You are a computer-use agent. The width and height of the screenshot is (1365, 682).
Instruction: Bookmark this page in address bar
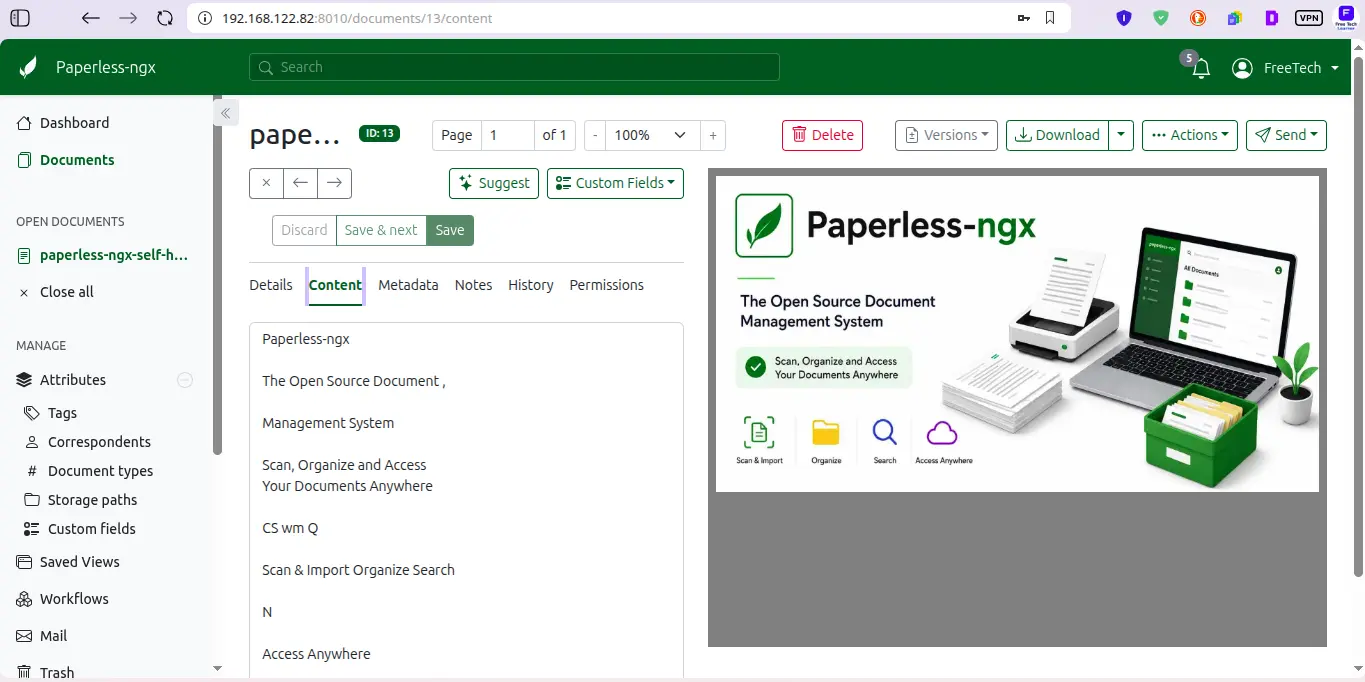(1050, 18)
